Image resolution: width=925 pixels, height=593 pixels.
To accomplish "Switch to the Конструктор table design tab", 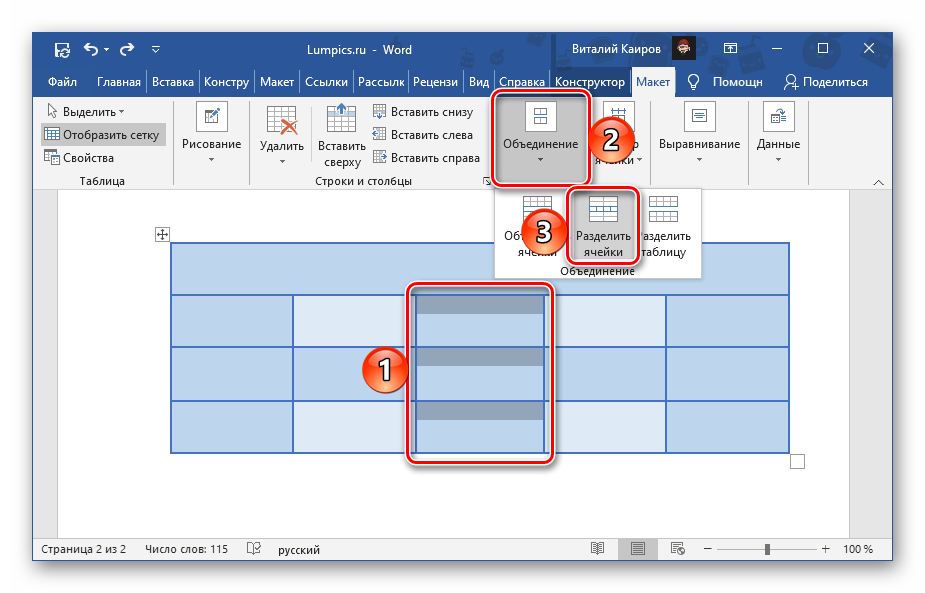I will click(x=589, y=82).
